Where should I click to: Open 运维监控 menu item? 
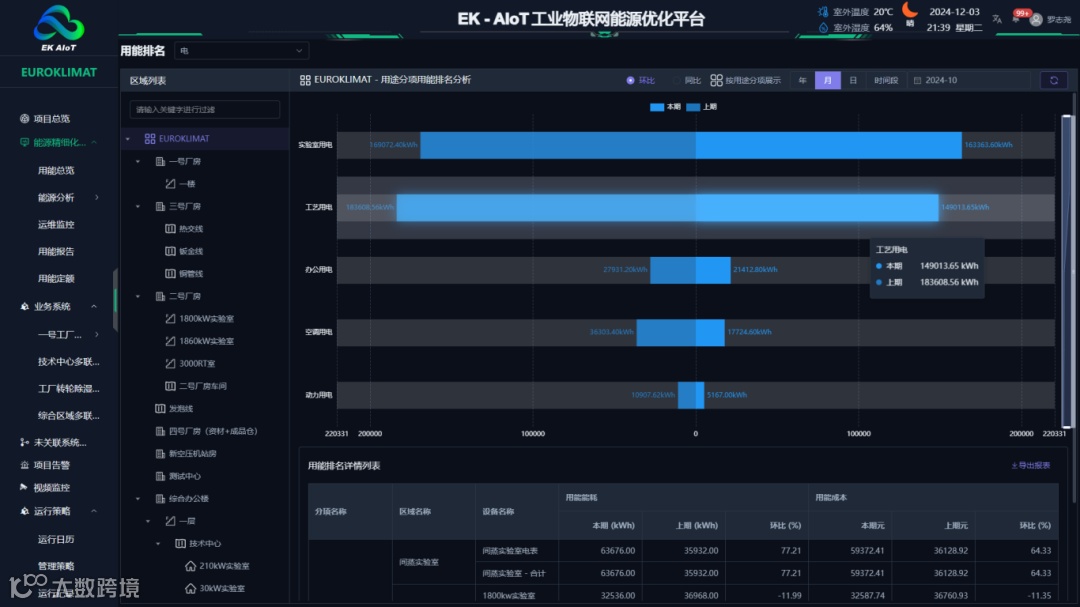coord(56,225)
